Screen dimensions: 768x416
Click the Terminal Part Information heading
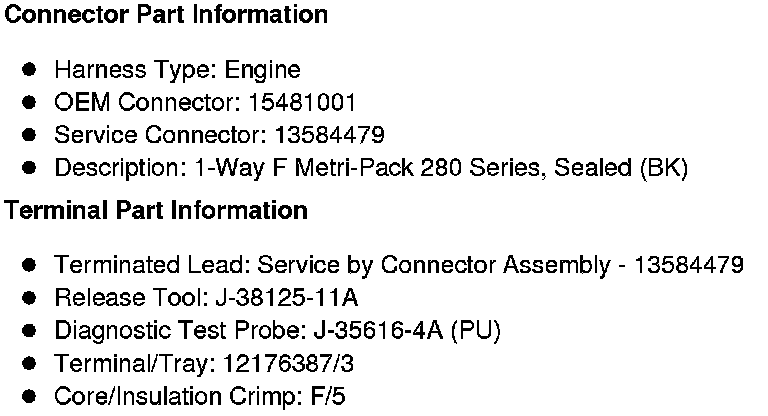[156, 210]
